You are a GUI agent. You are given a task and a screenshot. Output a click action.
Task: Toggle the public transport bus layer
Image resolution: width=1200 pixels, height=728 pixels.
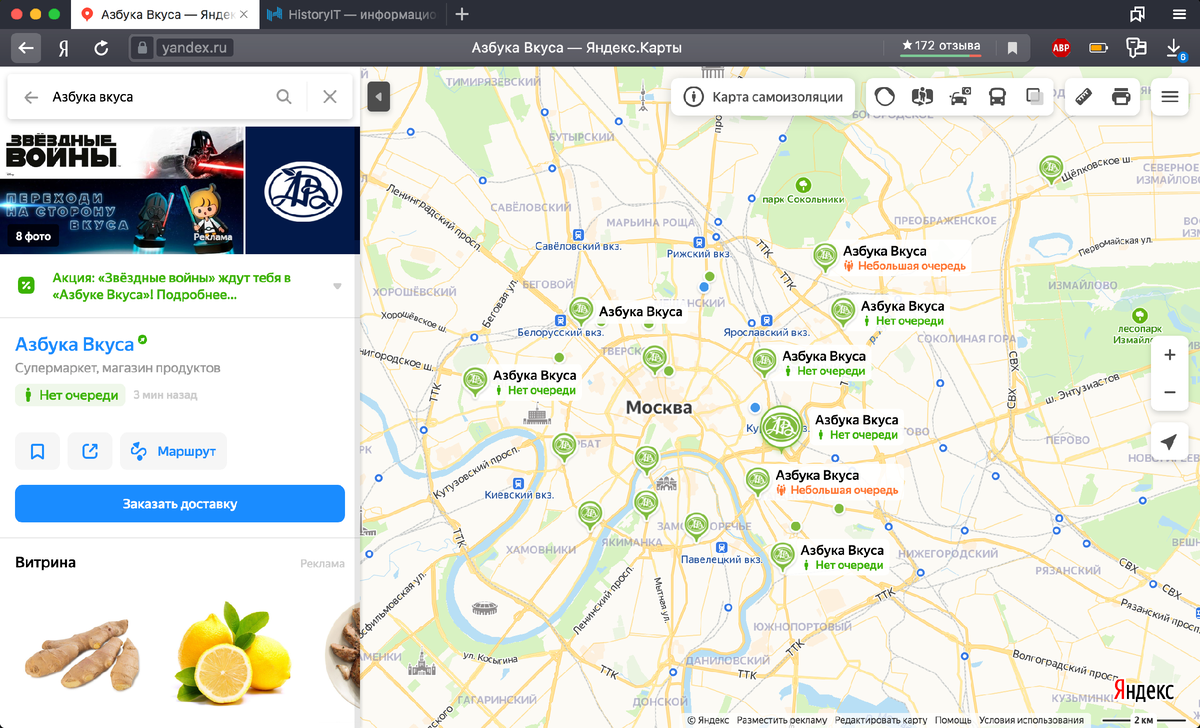coord(997,97)
